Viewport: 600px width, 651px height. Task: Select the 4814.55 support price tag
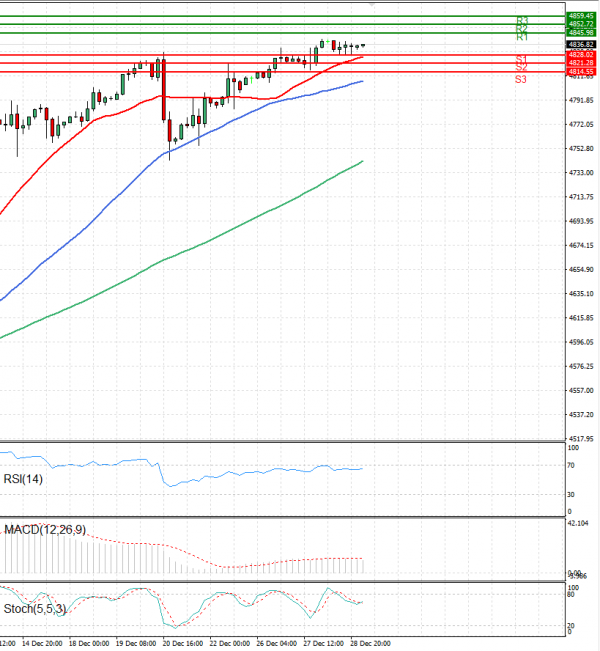click(x=581, y=72)
